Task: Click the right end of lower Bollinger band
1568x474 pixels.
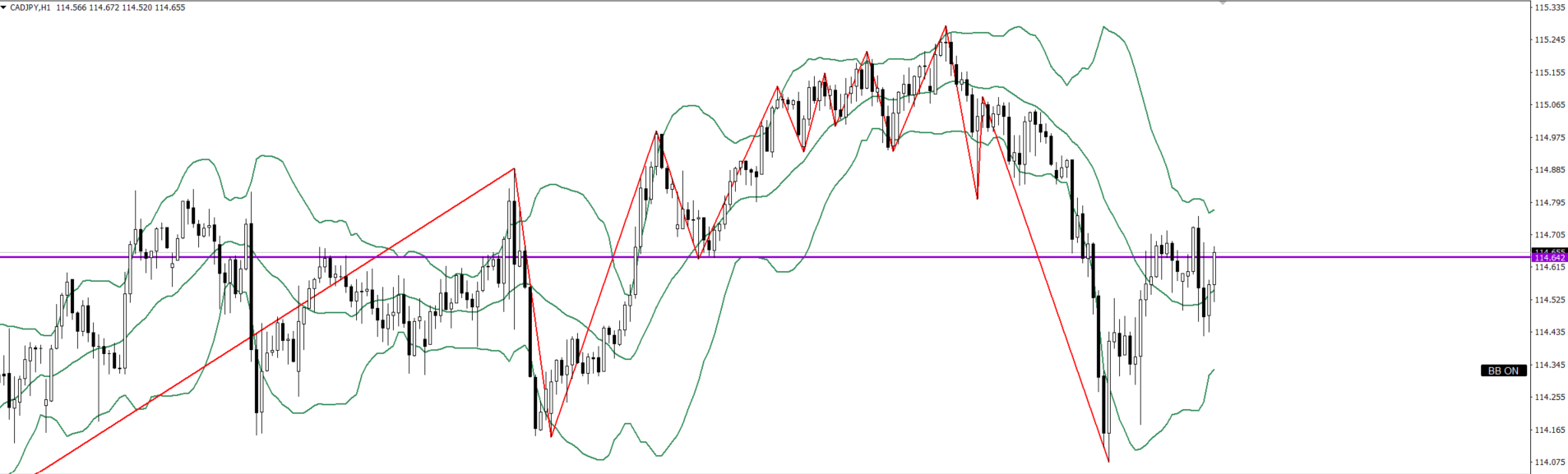Action: click(1214, 370)
